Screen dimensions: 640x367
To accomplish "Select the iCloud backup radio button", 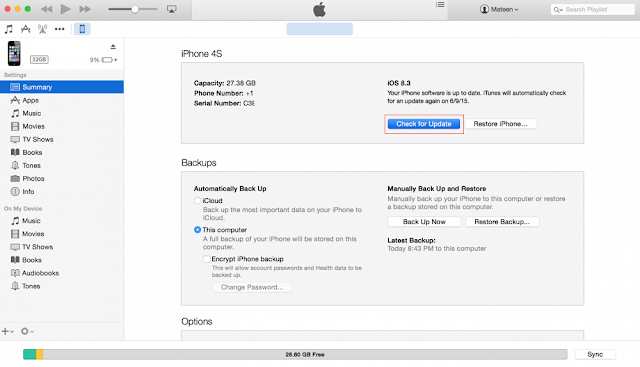I will coord(198,200).
